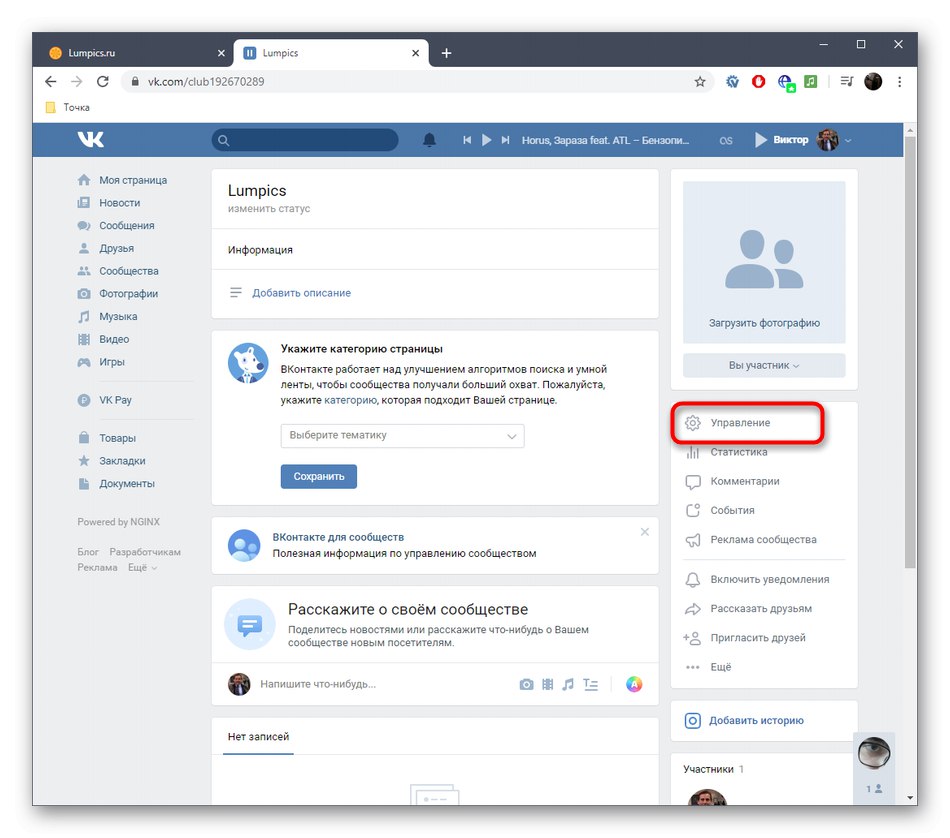Attach music note to the post
950x838 pixels.
point(568,684)
